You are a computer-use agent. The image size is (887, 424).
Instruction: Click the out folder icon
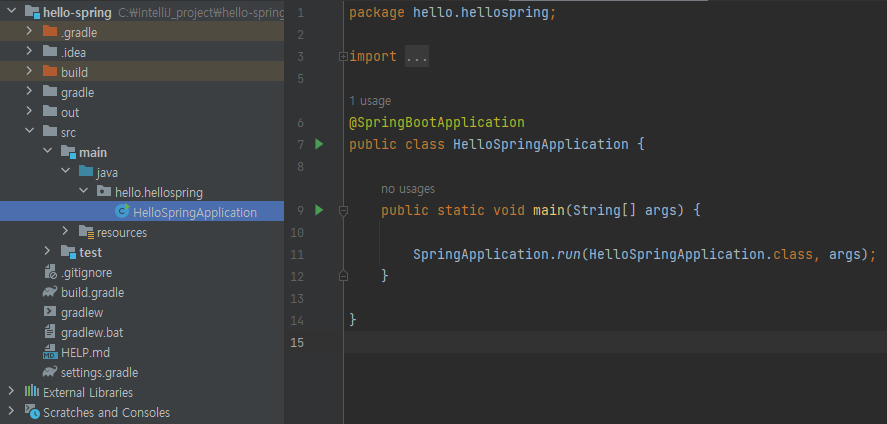50,112
